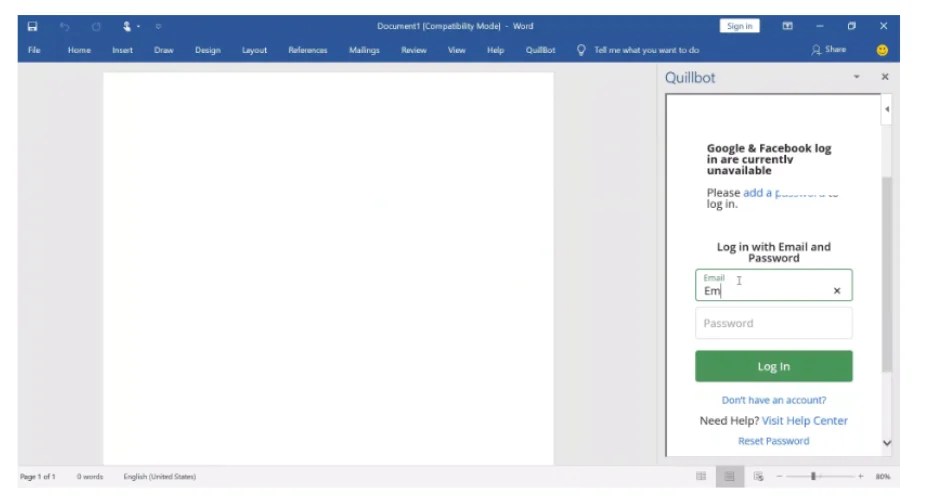
Task: Switch to the Mailings tab
Action: point(364,50)
